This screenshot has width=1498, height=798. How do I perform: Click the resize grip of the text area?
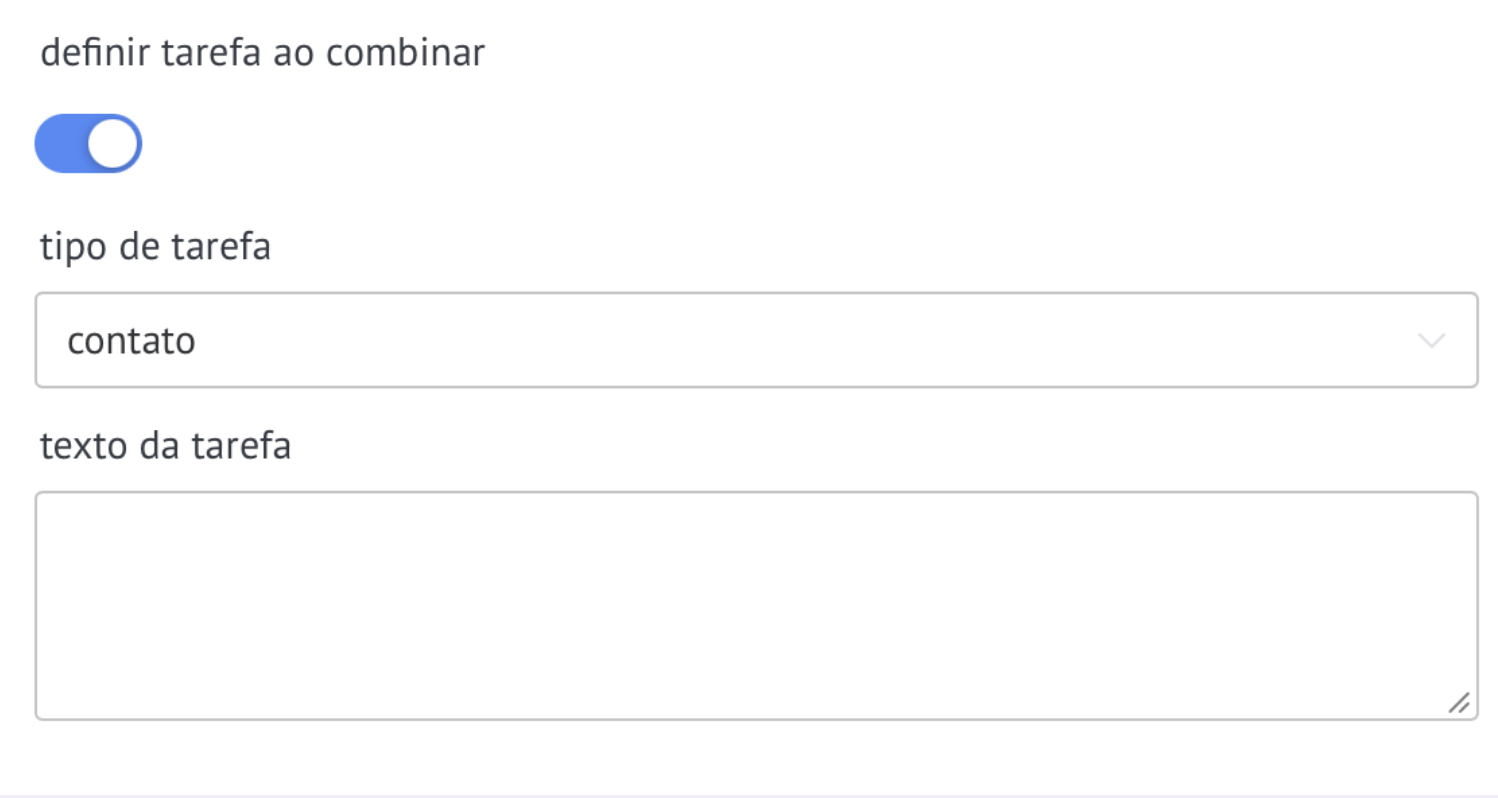pos(1459,703)
